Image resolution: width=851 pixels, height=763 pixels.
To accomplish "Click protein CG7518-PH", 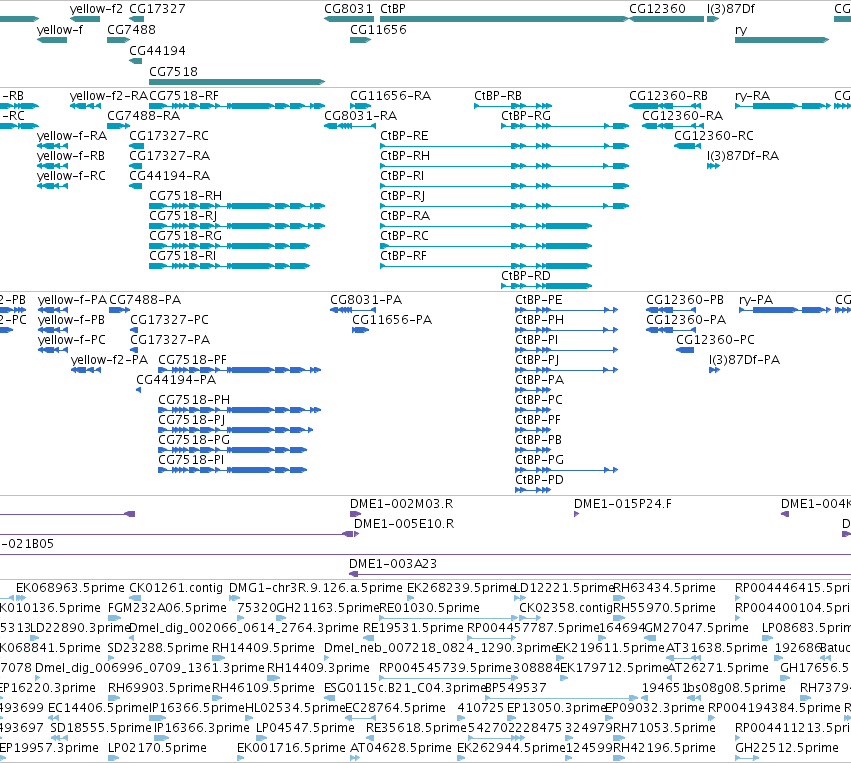I will click(239, 410).
